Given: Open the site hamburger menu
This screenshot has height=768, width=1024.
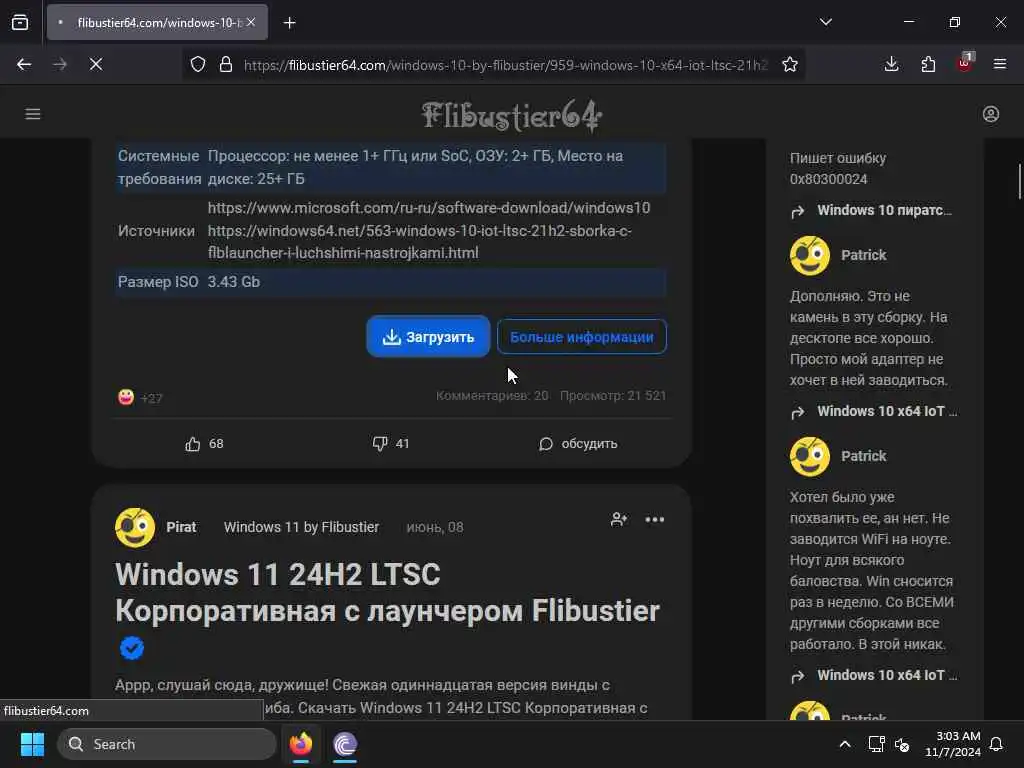Looking at the screenshot, I should tap(33, 114).
